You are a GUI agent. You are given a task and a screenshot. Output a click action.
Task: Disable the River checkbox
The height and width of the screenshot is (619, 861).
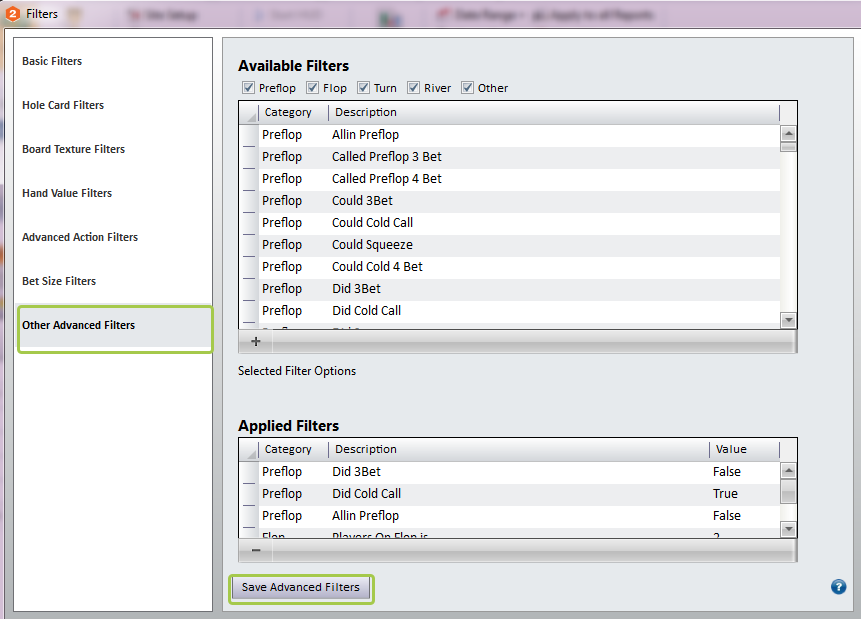[413, 87]
